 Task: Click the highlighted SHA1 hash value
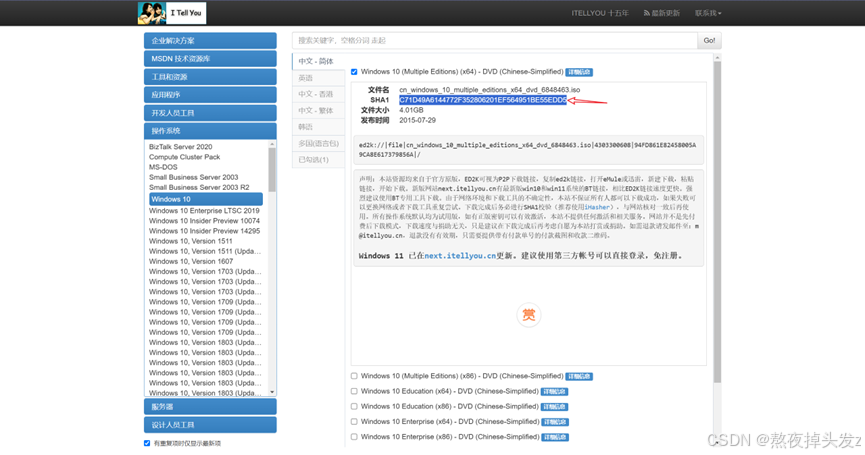[x=483, y=100]
